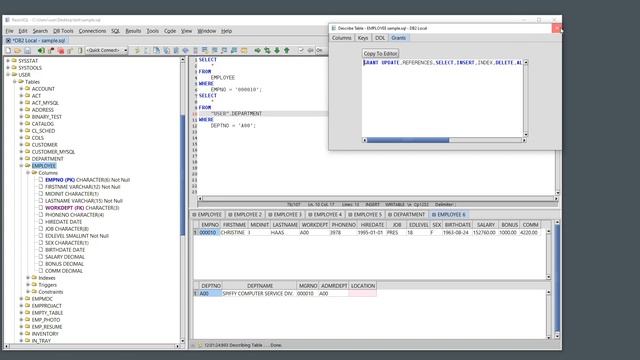
Task: Click the horizontal scrollbar thumb in Grants panel
Action: point(408,140)
